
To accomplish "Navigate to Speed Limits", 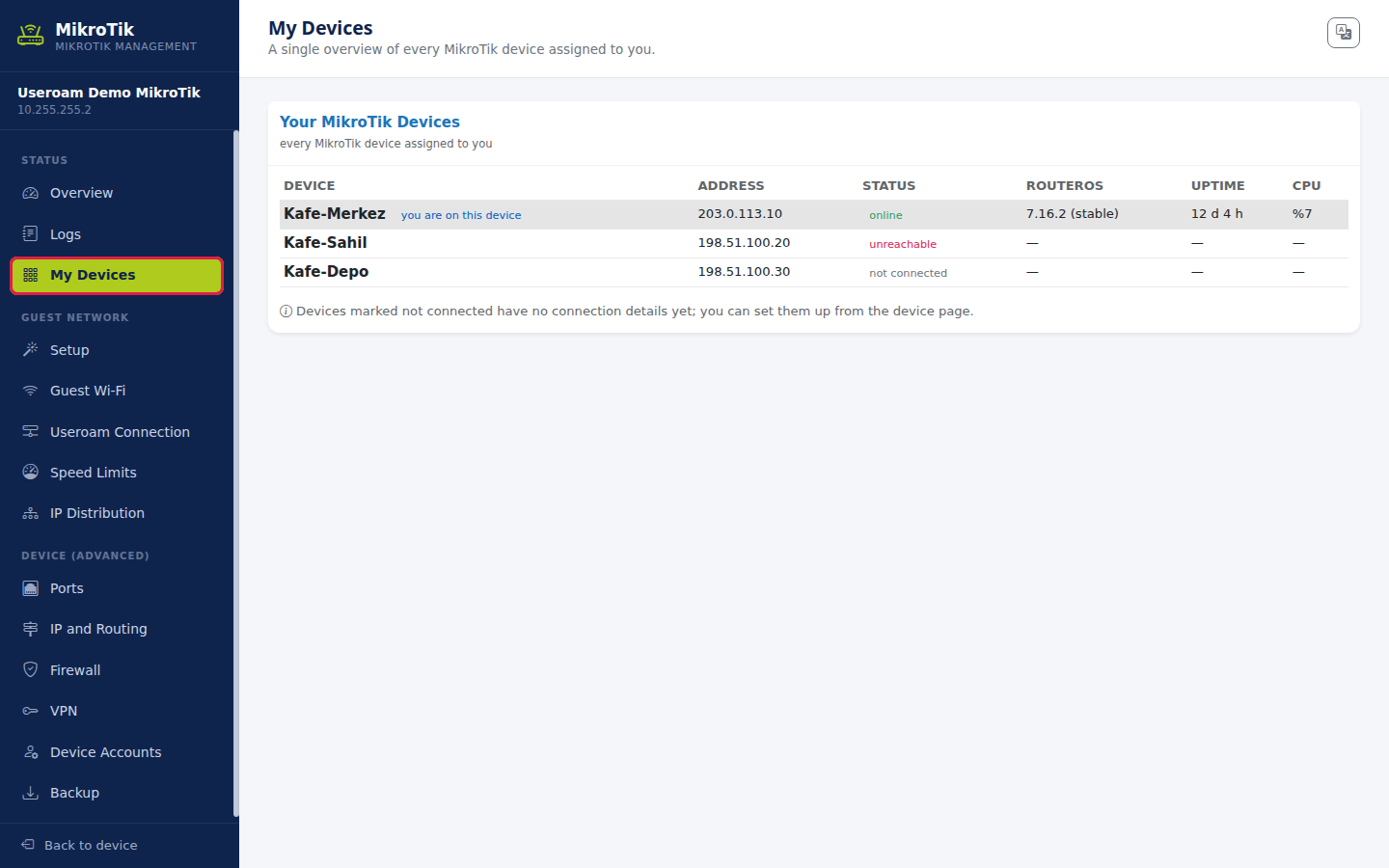I will 117,473.
